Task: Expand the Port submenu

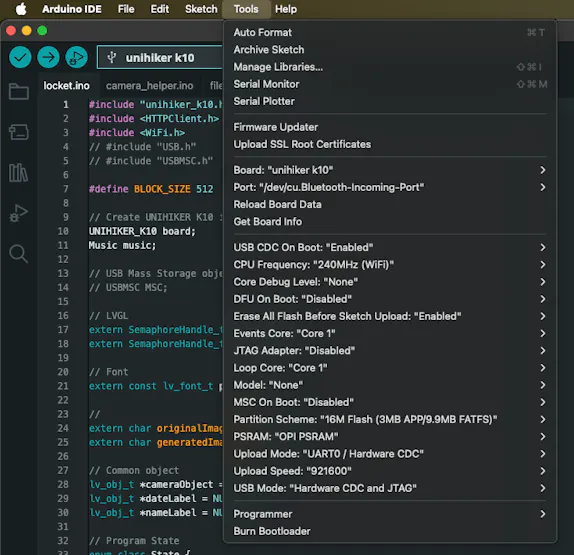Action: tap(390, 187)
